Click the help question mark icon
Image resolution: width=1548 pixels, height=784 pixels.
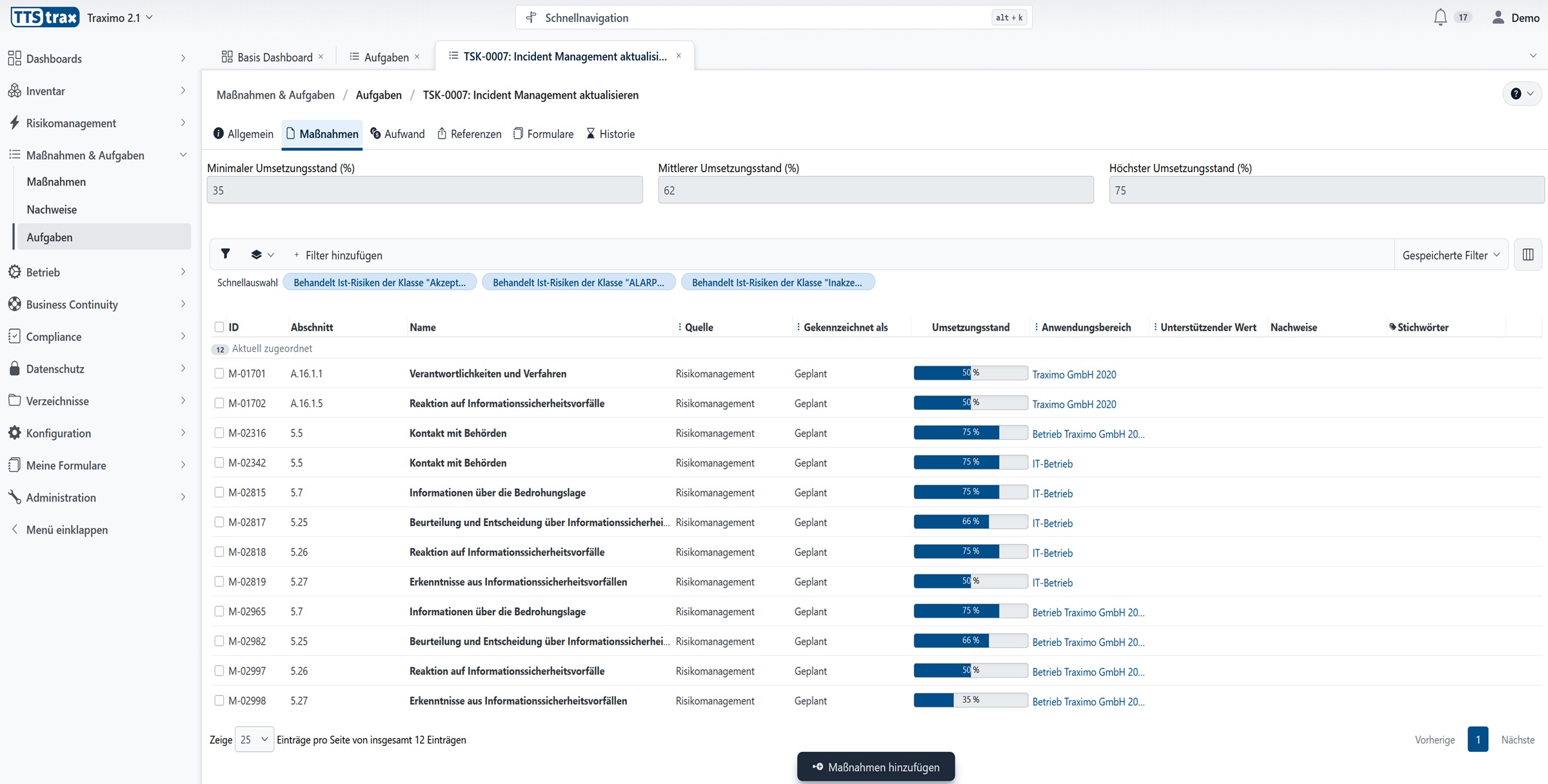[1516, 94]
